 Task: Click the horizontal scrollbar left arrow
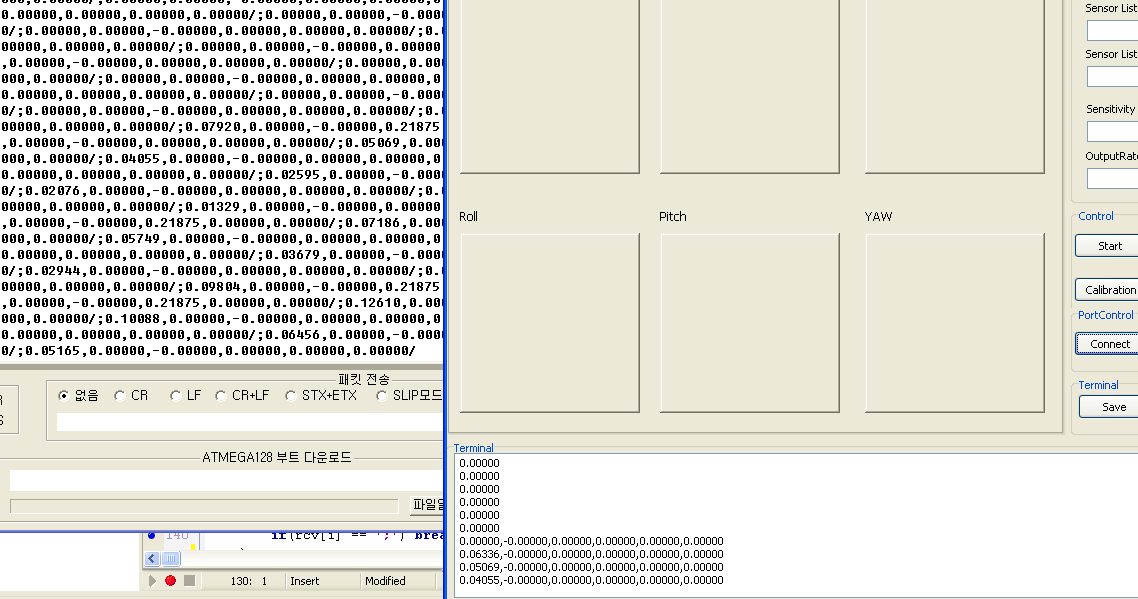tap(153, 559)
